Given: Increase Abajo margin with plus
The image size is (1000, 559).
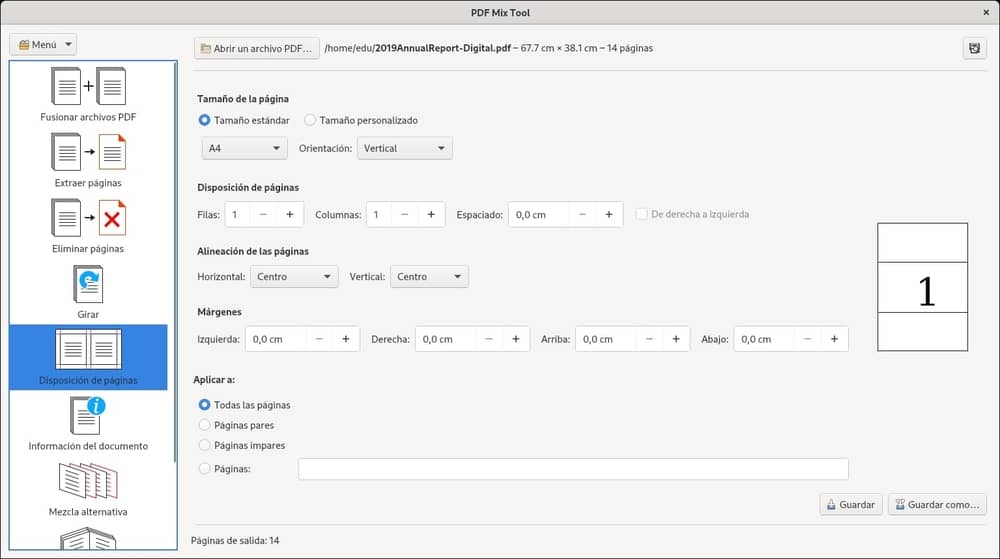Looking at the screenshot, I should click(x=834, y=339).
